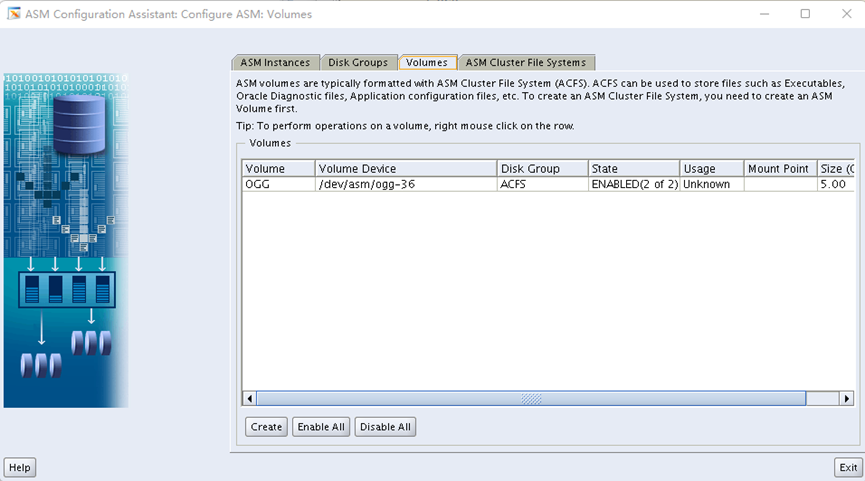Click the Enable All button

(321, 427)
